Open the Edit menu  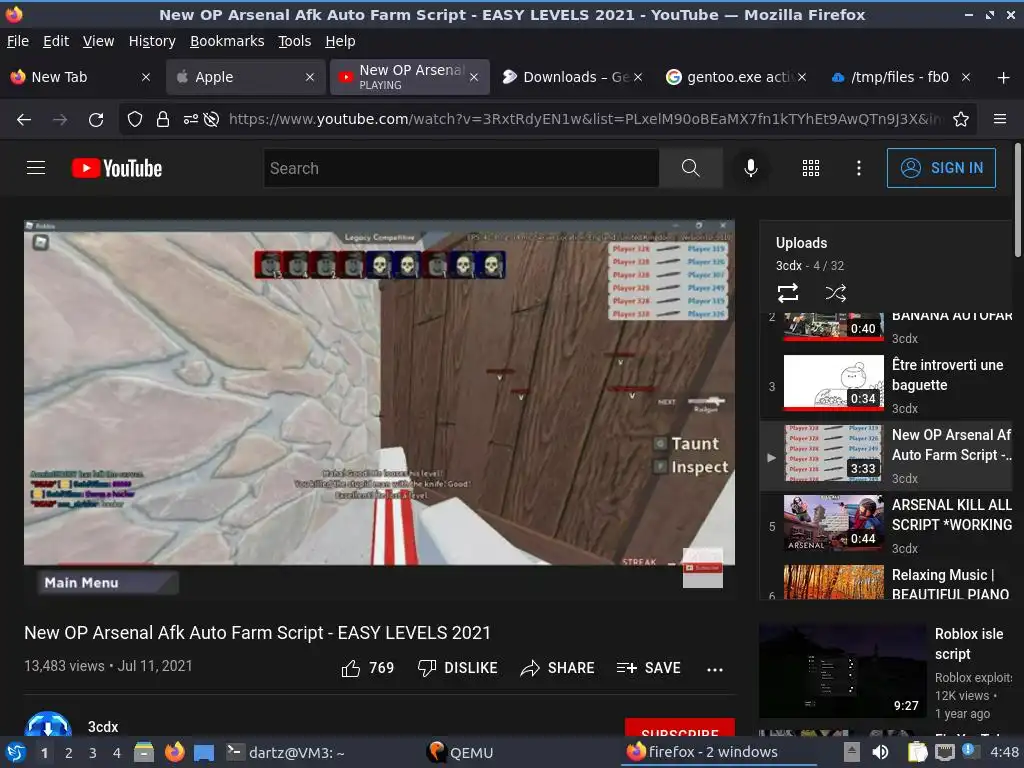coord(56,41)
